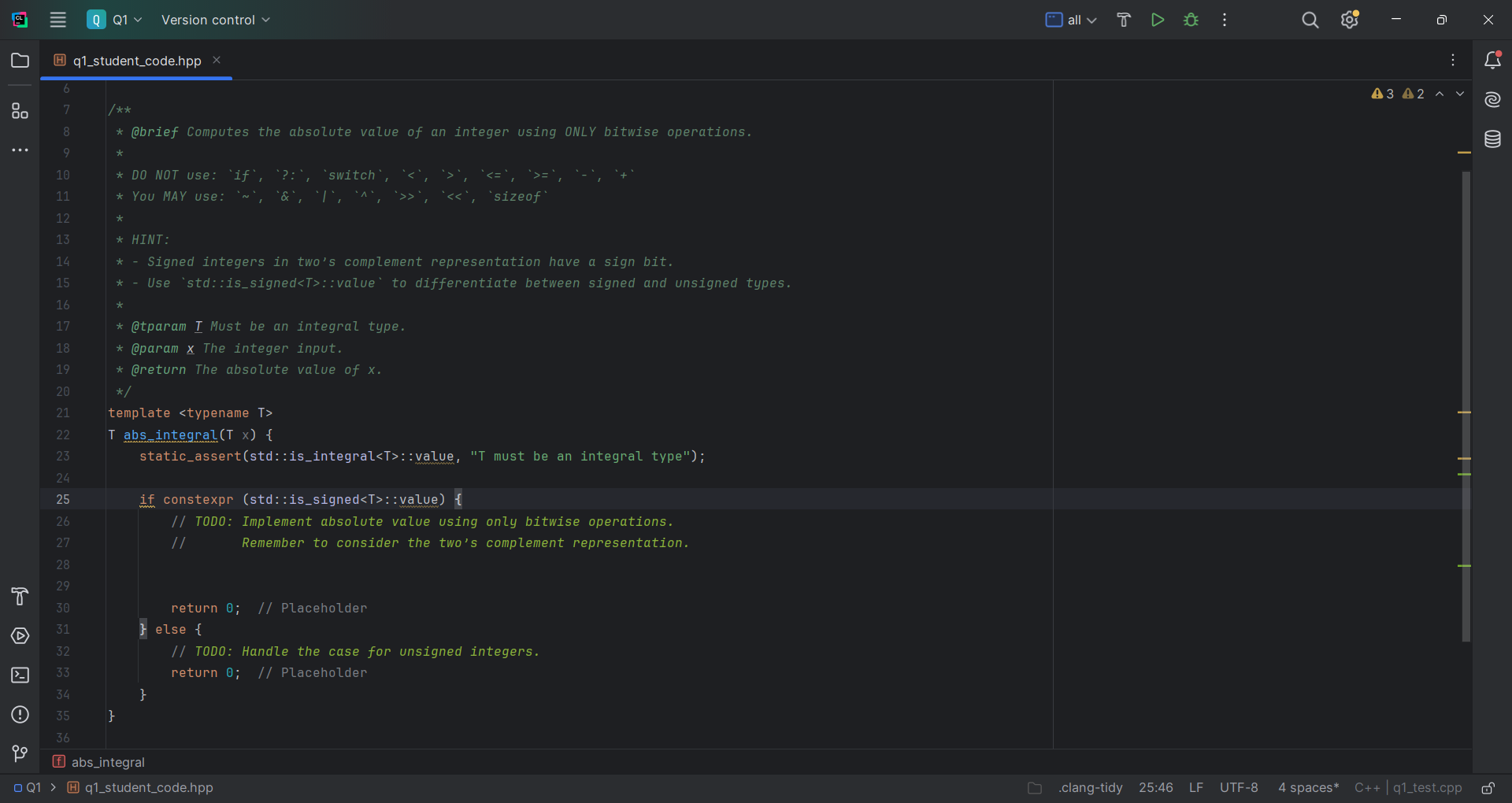Open the Database panel icon on the right

pos(1493,139)
